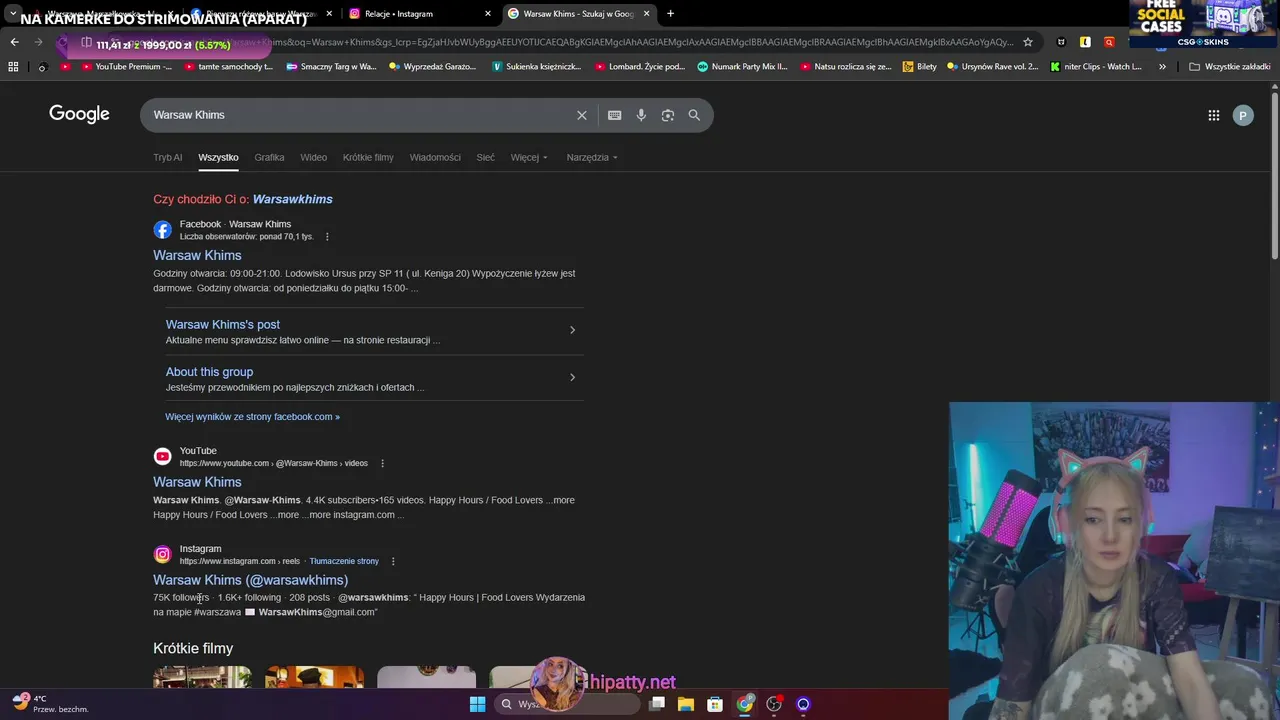Open the YouTube Premium bookmark

click(125, 67)
